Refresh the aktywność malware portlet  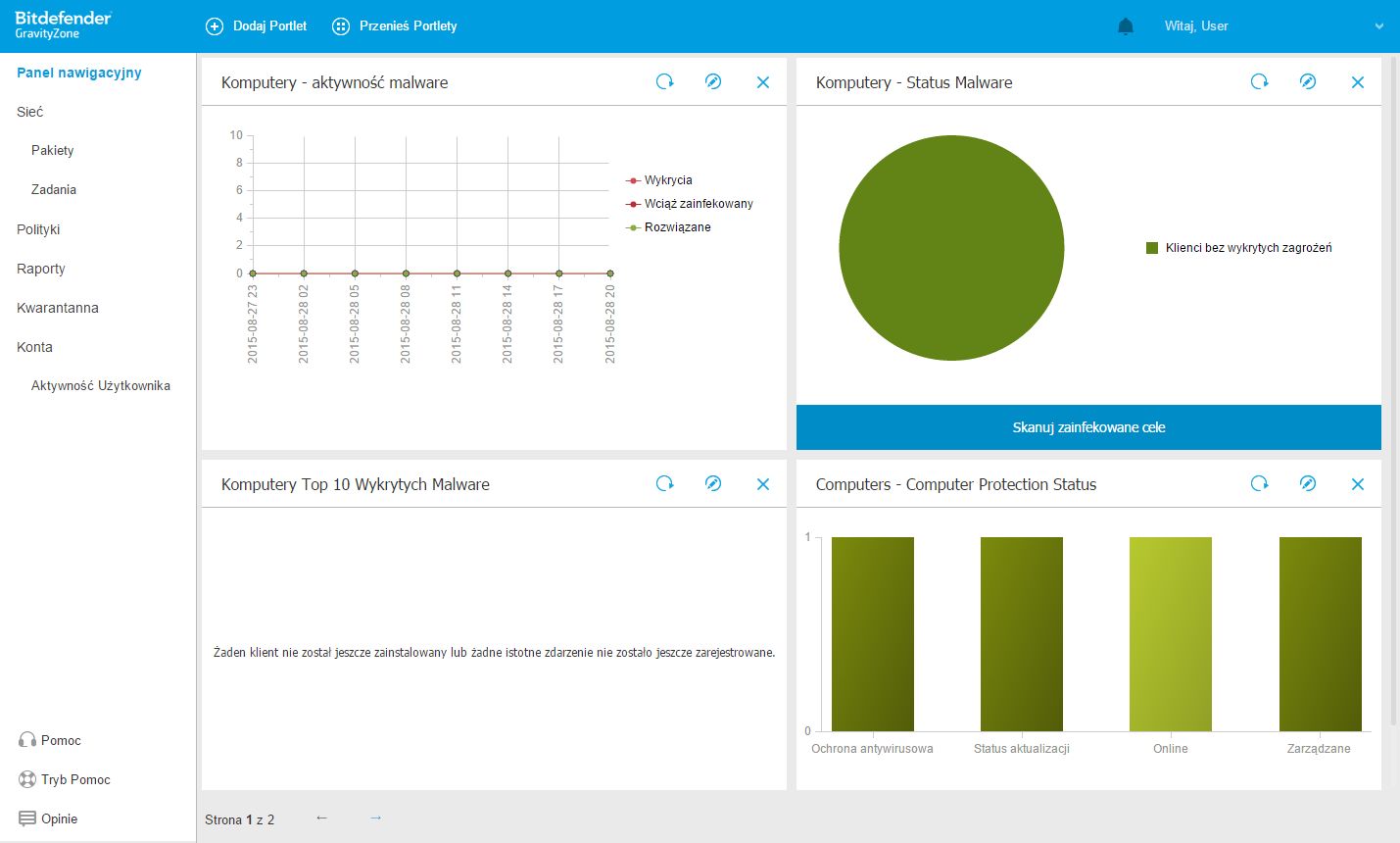tap(665, 82)
